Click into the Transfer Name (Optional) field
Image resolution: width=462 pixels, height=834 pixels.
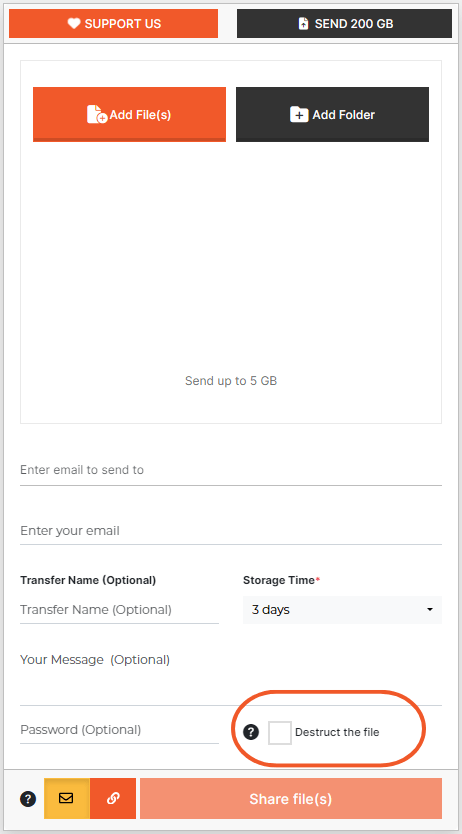(x=120, y=610)
